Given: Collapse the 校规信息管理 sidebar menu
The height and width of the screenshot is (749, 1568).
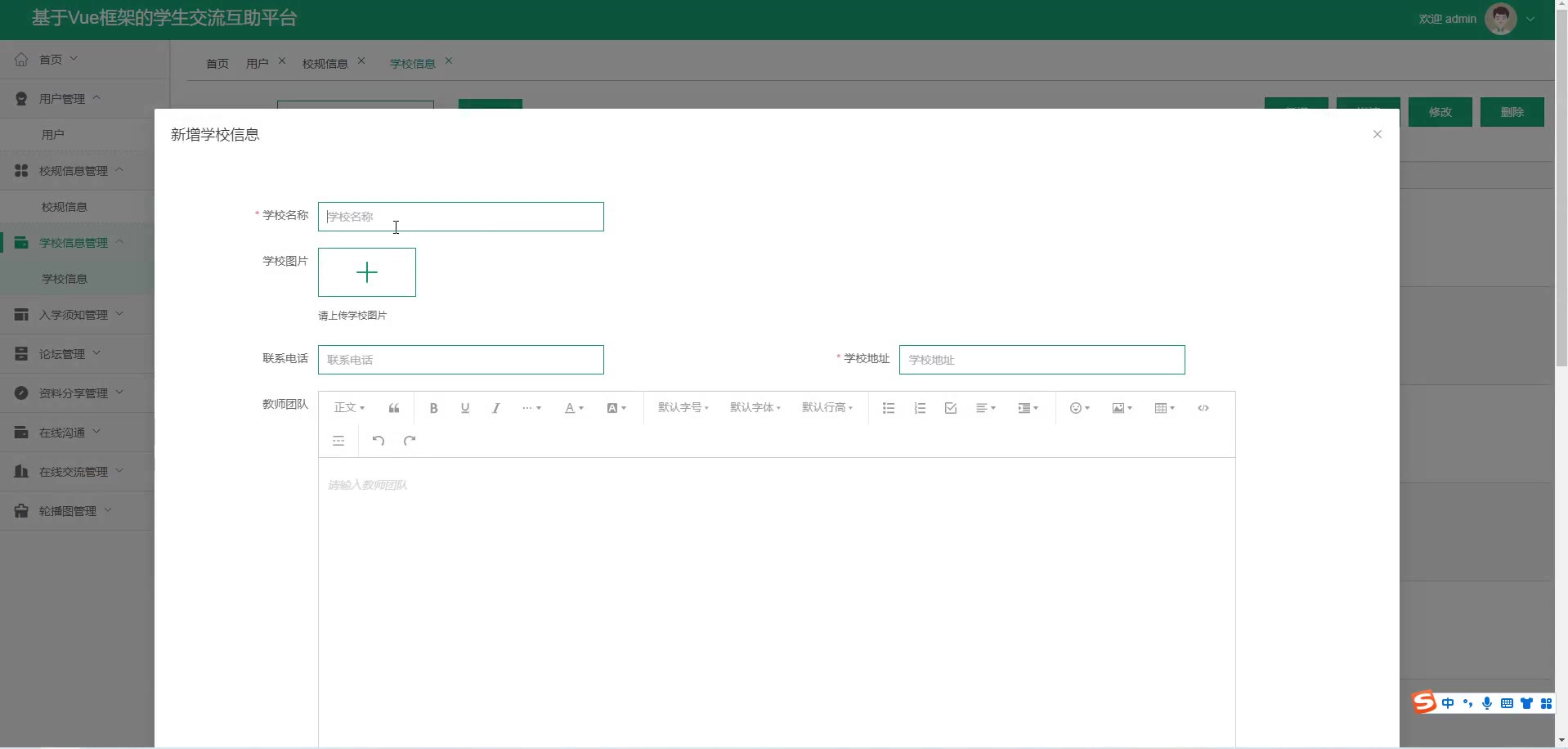Looking at the screenshot, I should point(77,171).
